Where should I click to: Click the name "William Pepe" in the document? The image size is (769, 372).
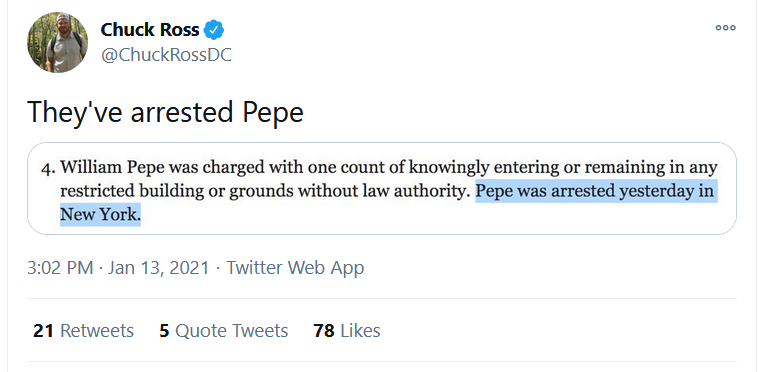[x=112, y=168]
